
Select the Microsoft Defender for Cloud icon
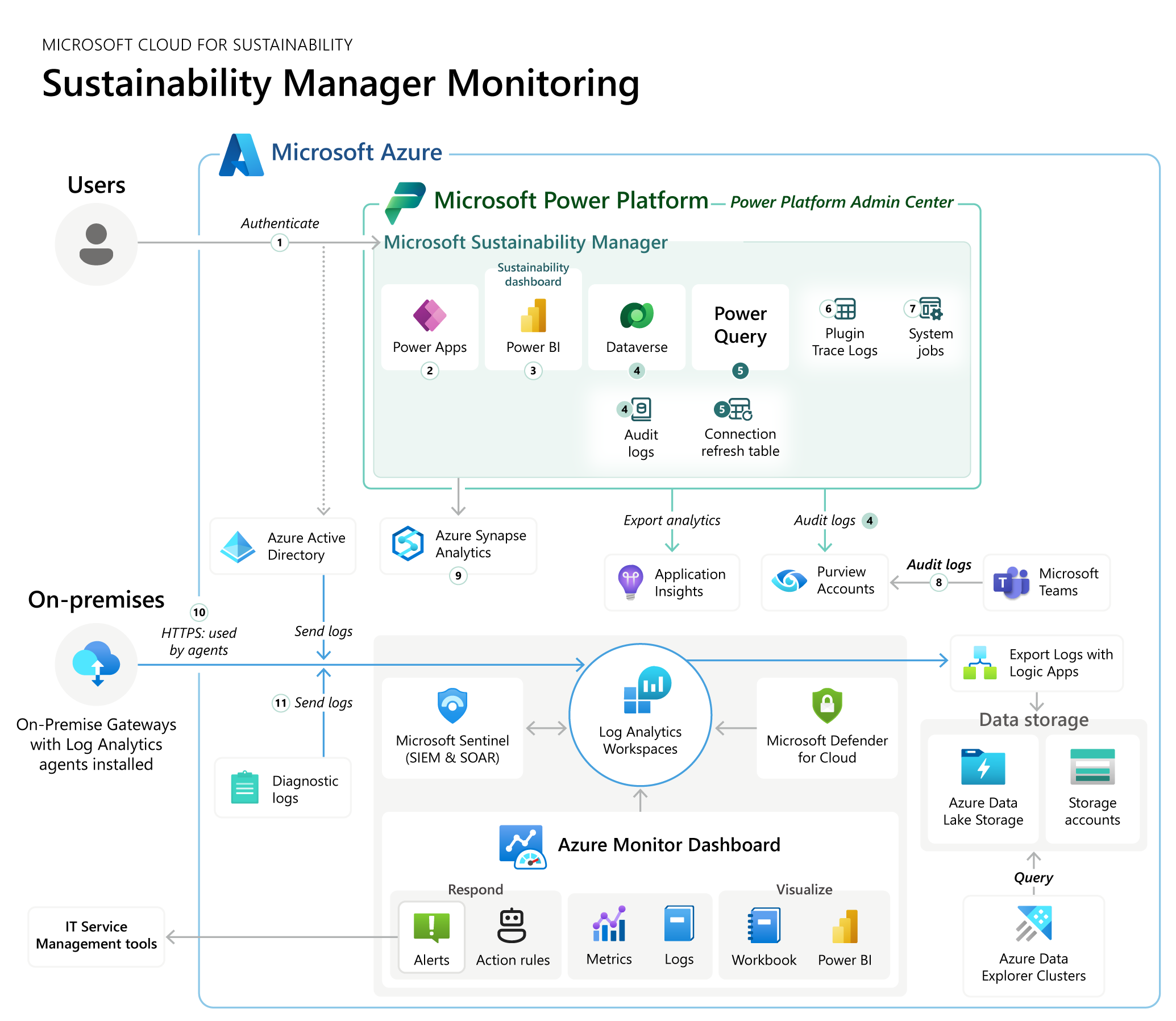point(826,705)
